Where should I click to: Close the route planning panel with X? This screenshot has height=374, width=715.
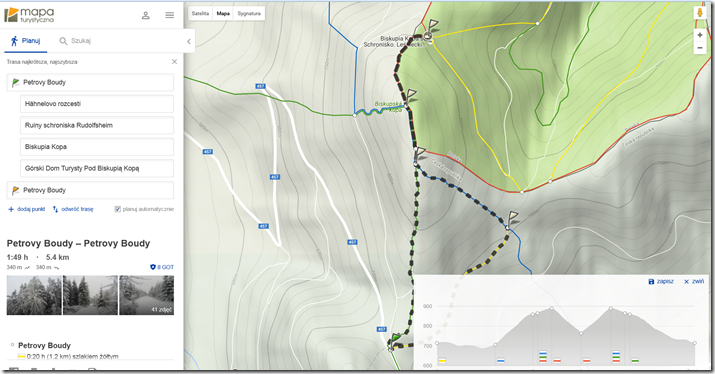click(174, 62)
